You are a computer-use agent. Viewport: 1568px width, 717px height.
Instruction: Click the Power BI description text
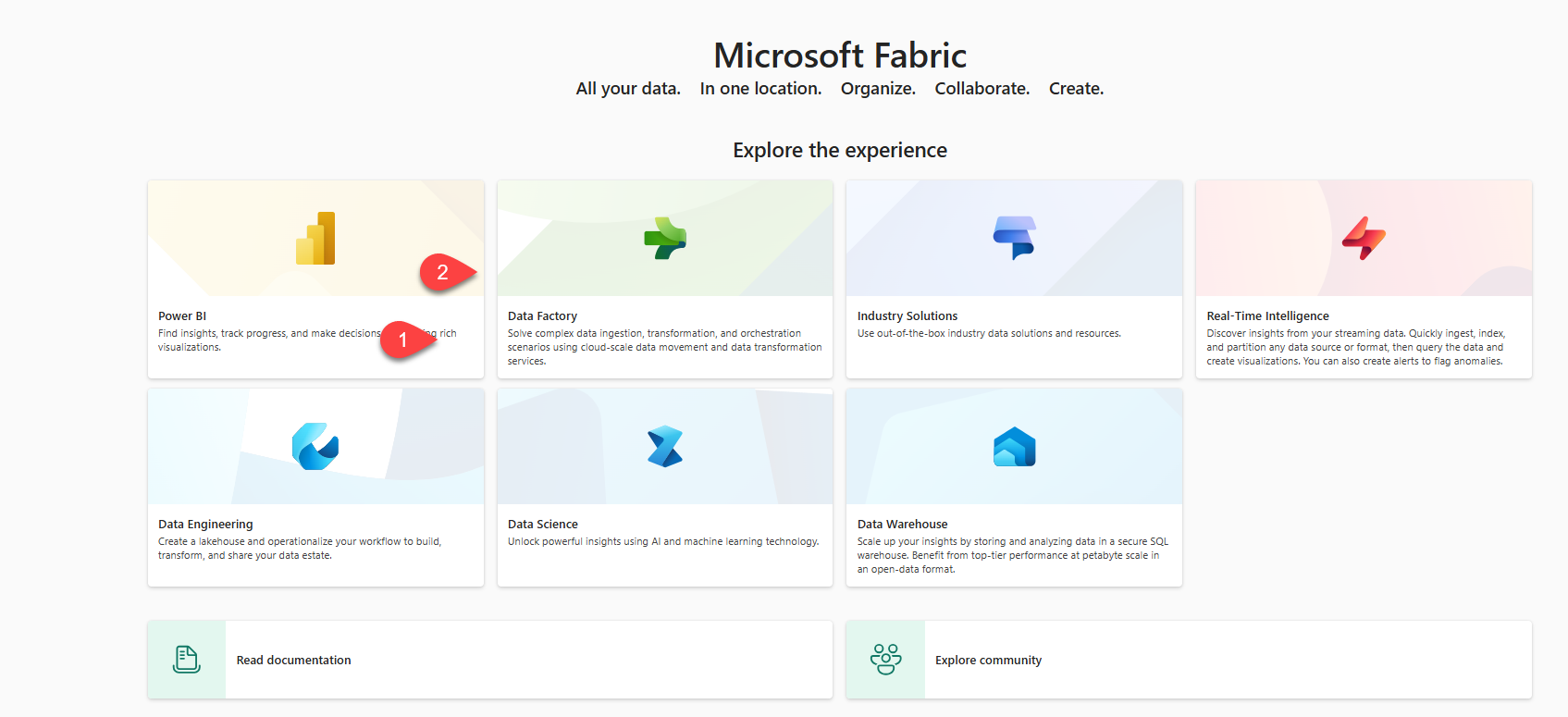click(x=307, y=340)
